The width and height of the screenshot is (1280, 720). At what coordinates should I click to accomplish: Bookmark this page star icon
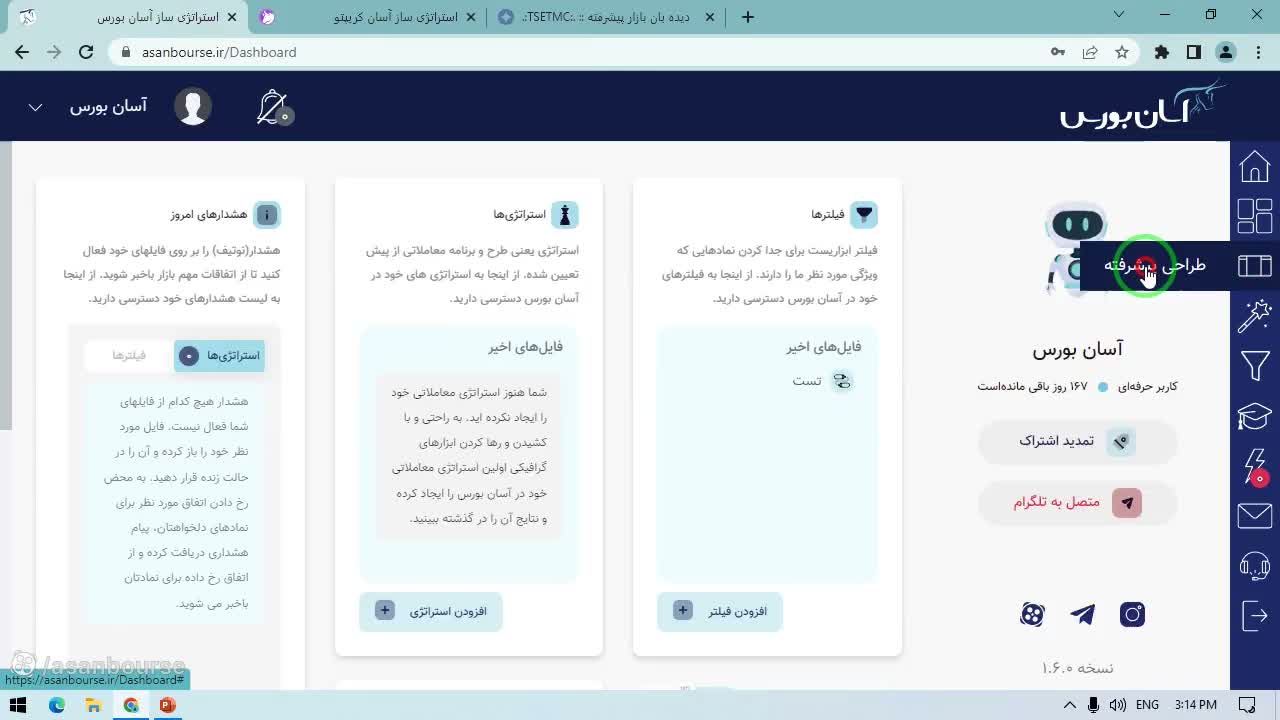1122,52
